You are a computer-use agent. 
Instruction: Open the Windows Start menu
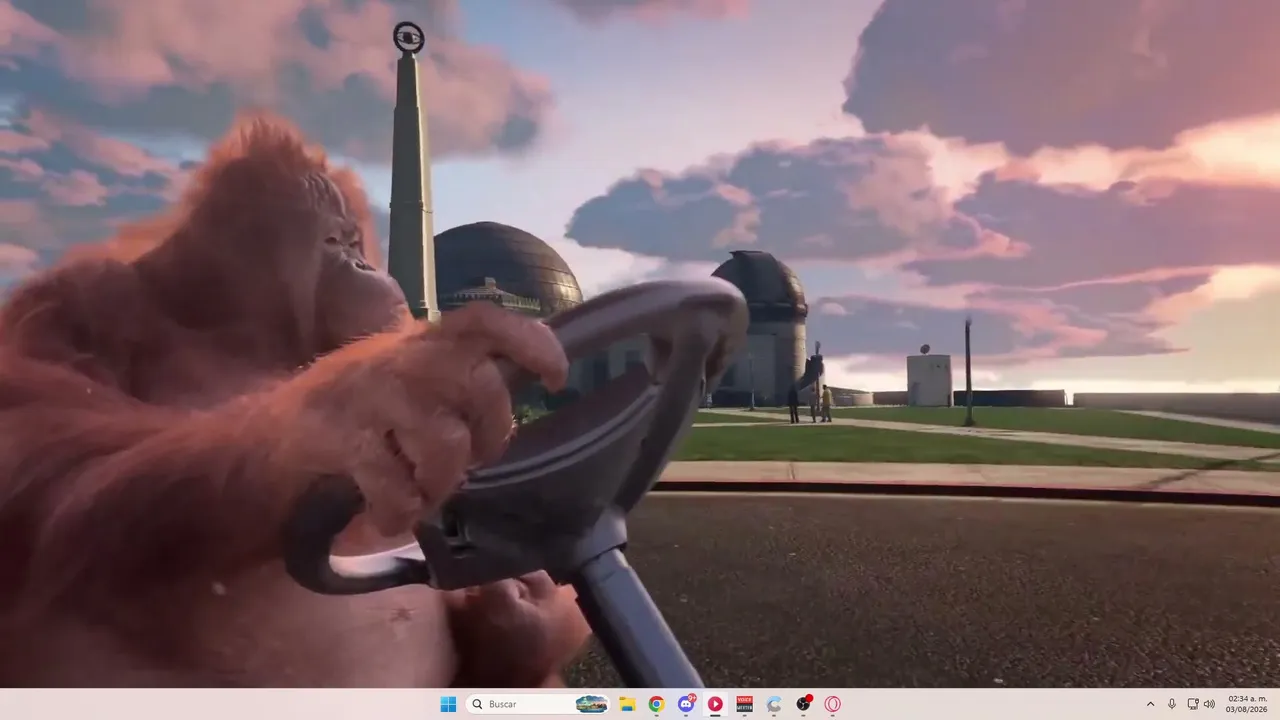pos(448,704)
